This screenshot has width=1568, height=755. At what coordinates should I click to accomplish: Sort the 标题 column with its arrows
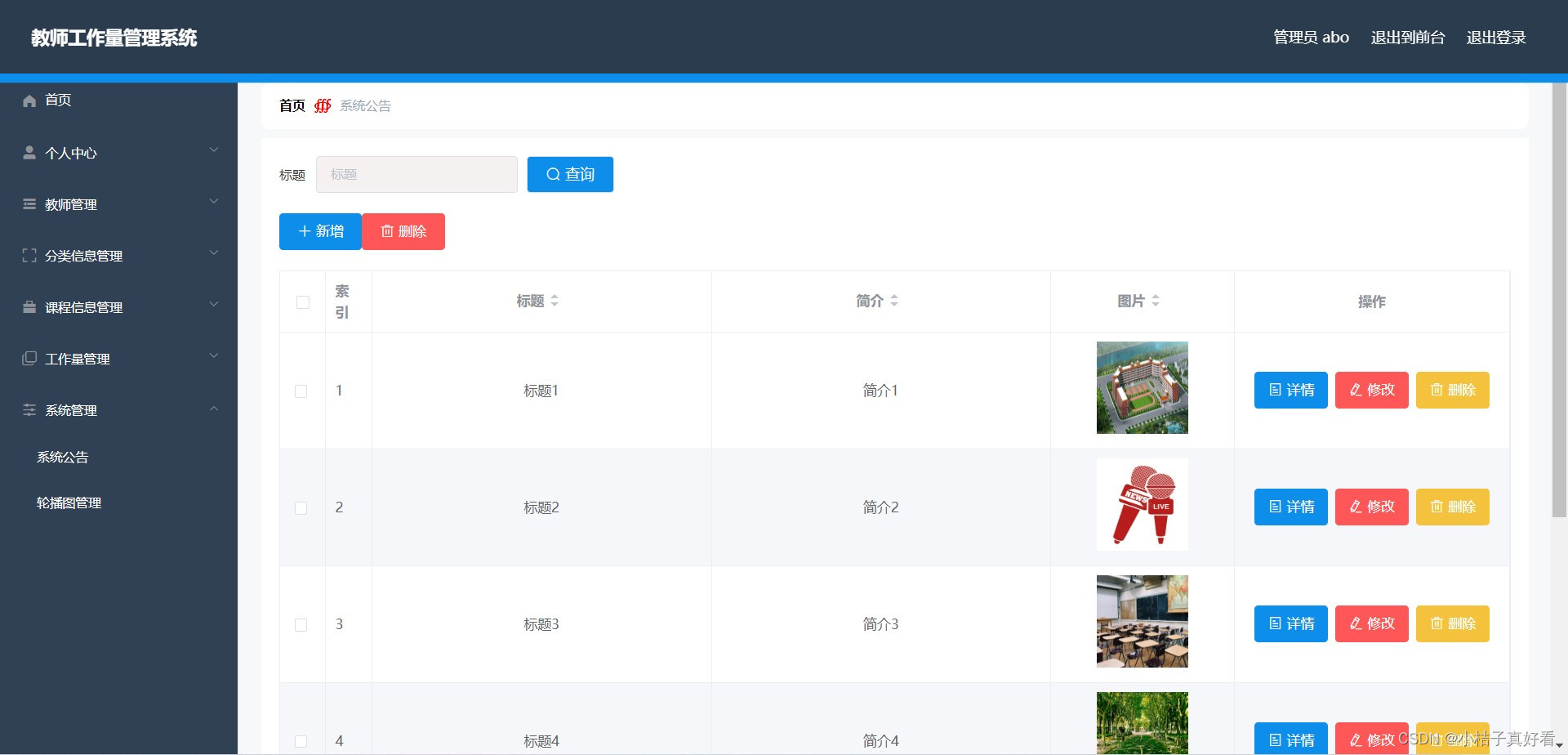555,302
